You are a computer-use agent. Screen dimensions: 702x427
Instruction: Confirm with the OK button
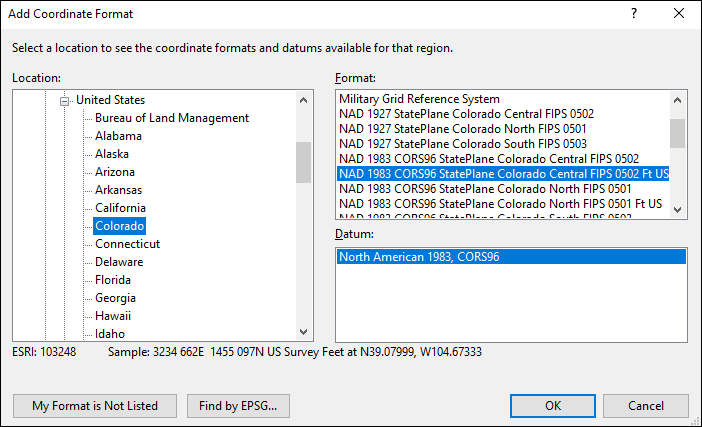[553, 406]
